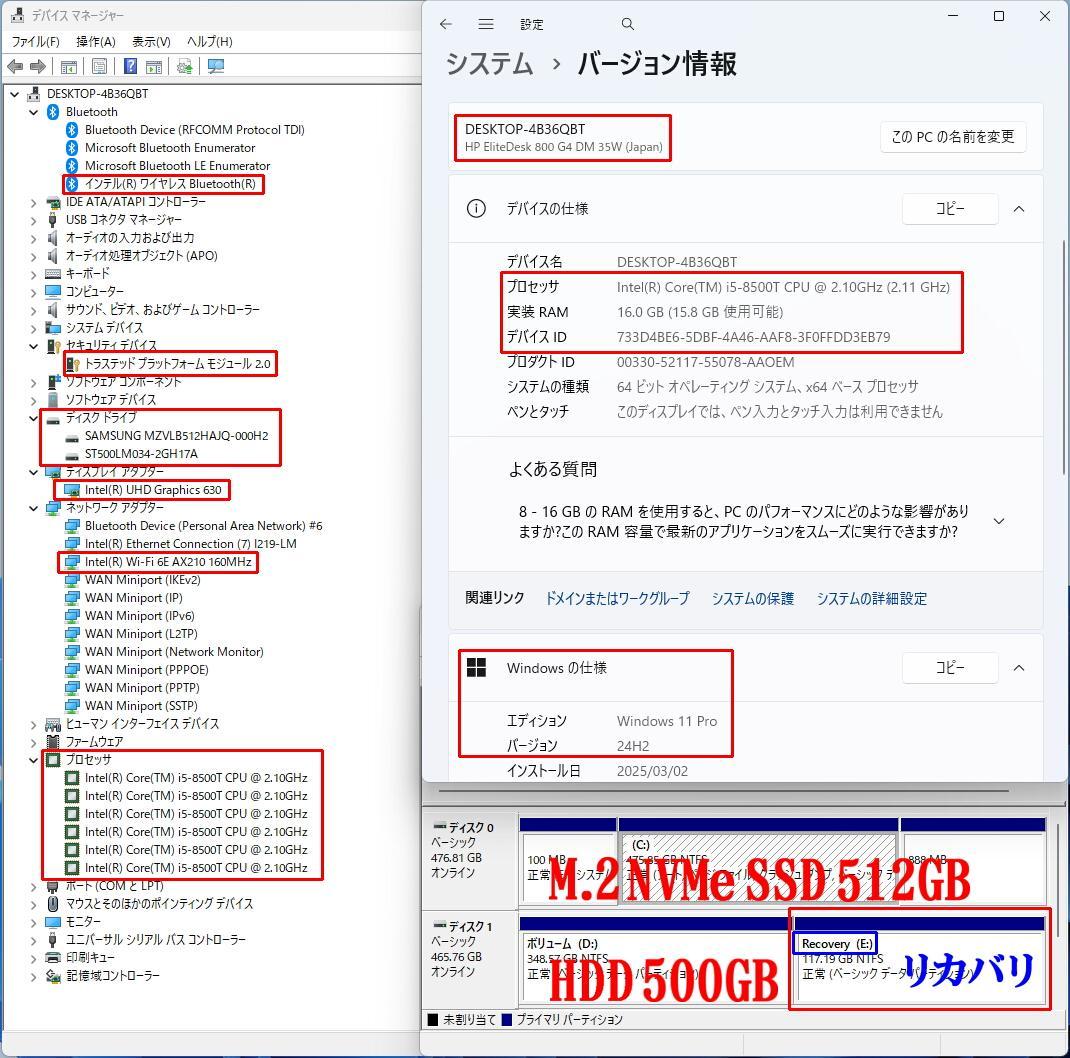This screenshot has height=1058, width=1070.
Task: Click the Forward arrow in Device Manager toolbar
Action: click(x=37, y=66)
